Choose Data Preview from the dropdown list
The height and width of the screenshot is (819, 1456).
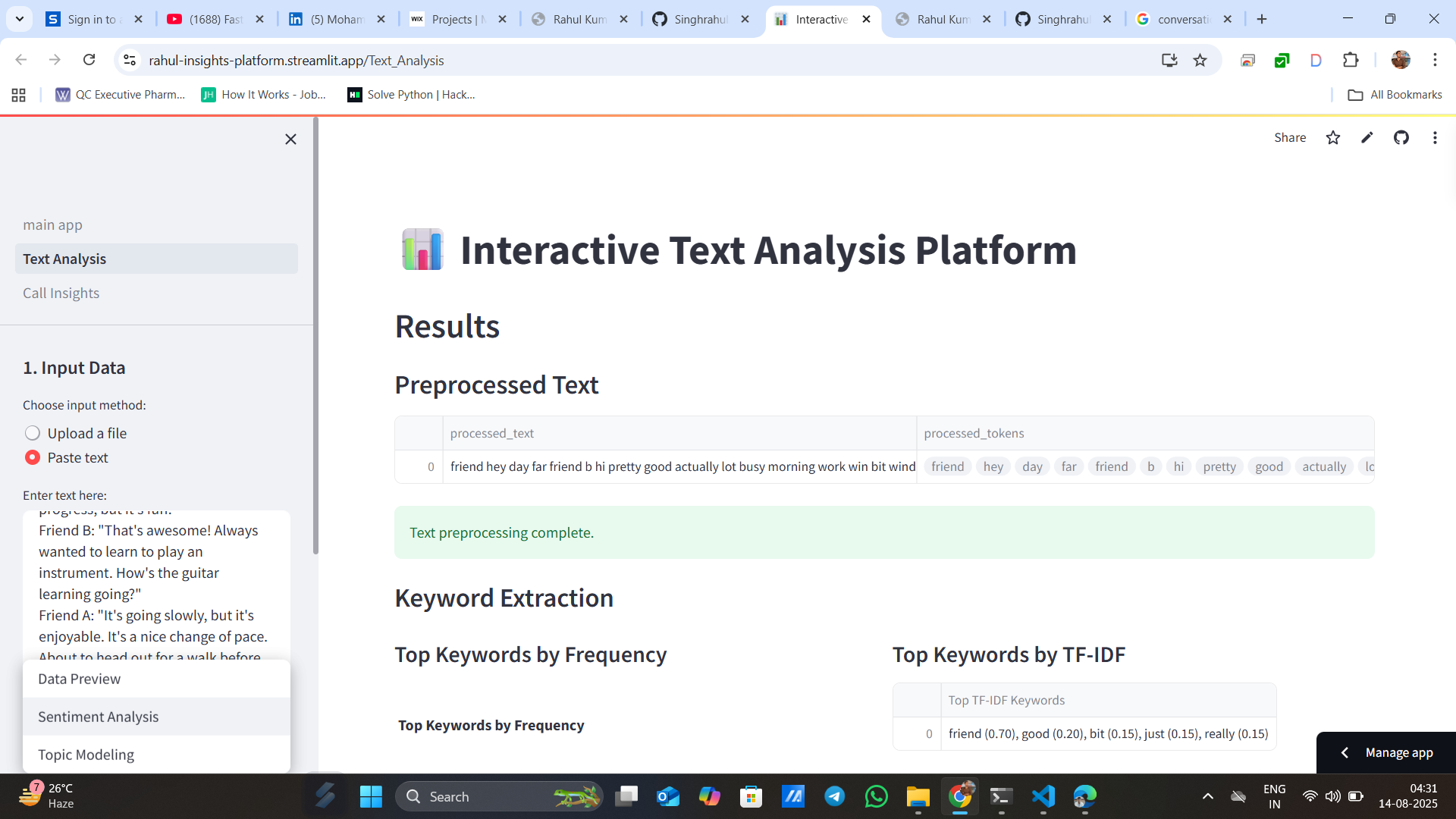(156, 679)
